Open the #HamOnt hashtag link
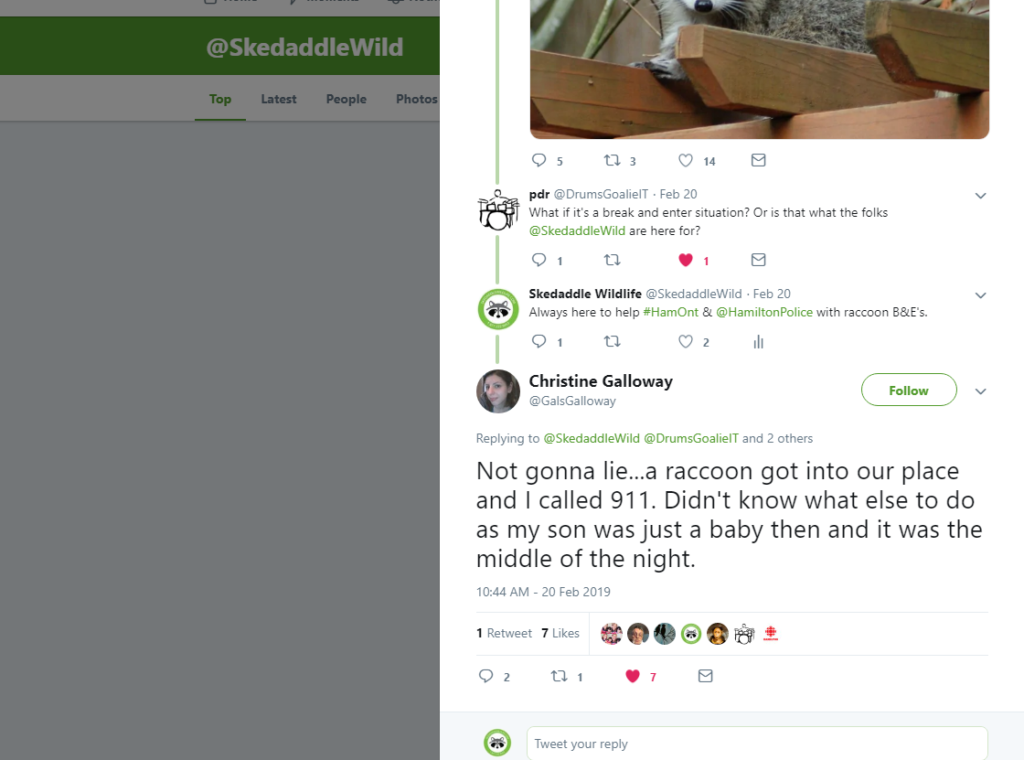Viewport: 1024px width, 760px height. [671, 312]
